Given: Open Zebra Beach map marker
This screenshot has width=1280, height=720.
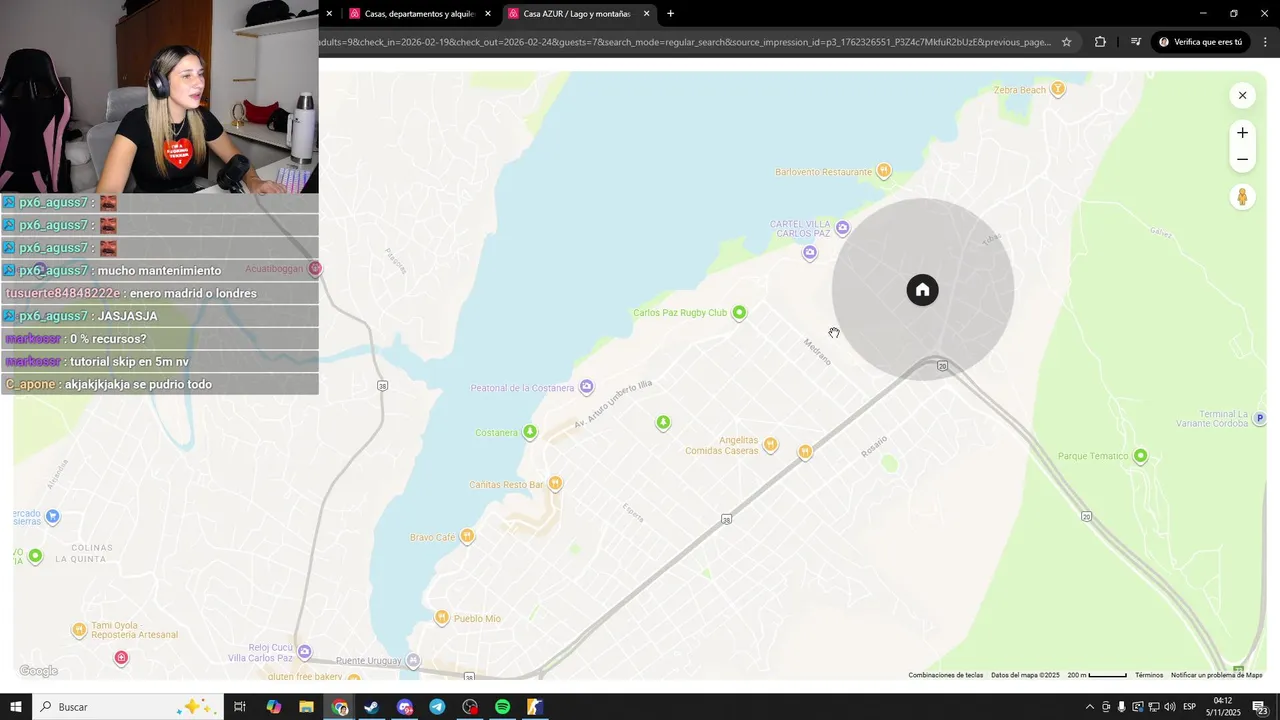Looking at the screenshot, I should click(x=1058, y=89).
